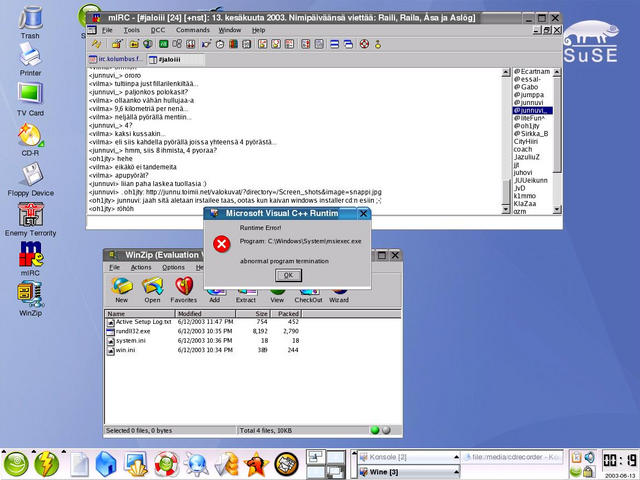This screenshot has height=480, width=640.
Task: Select the mIRC desktop icon
Action: click(x=31, y=259)
